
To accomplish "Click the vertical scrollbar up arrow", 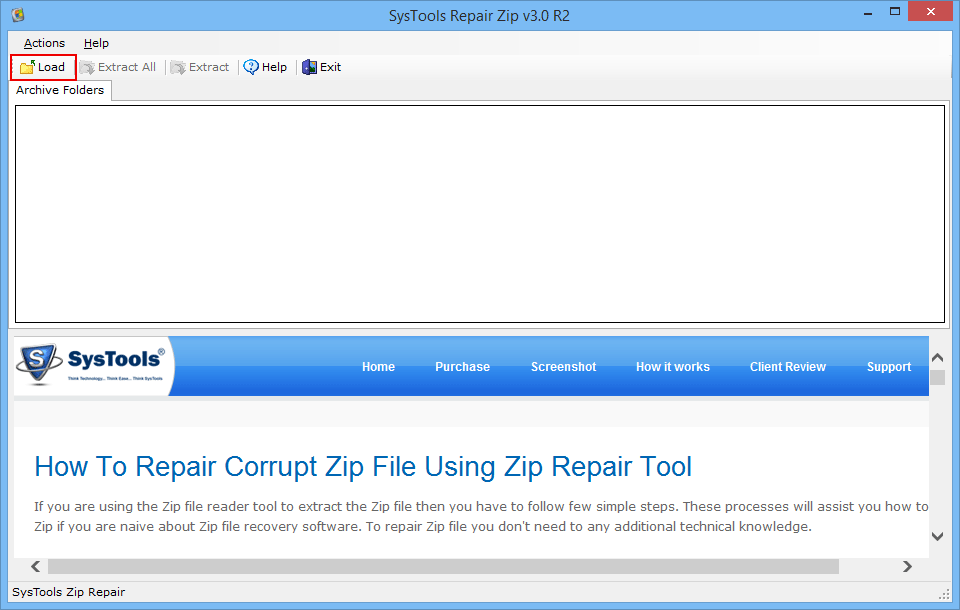I will click(937, 357).
